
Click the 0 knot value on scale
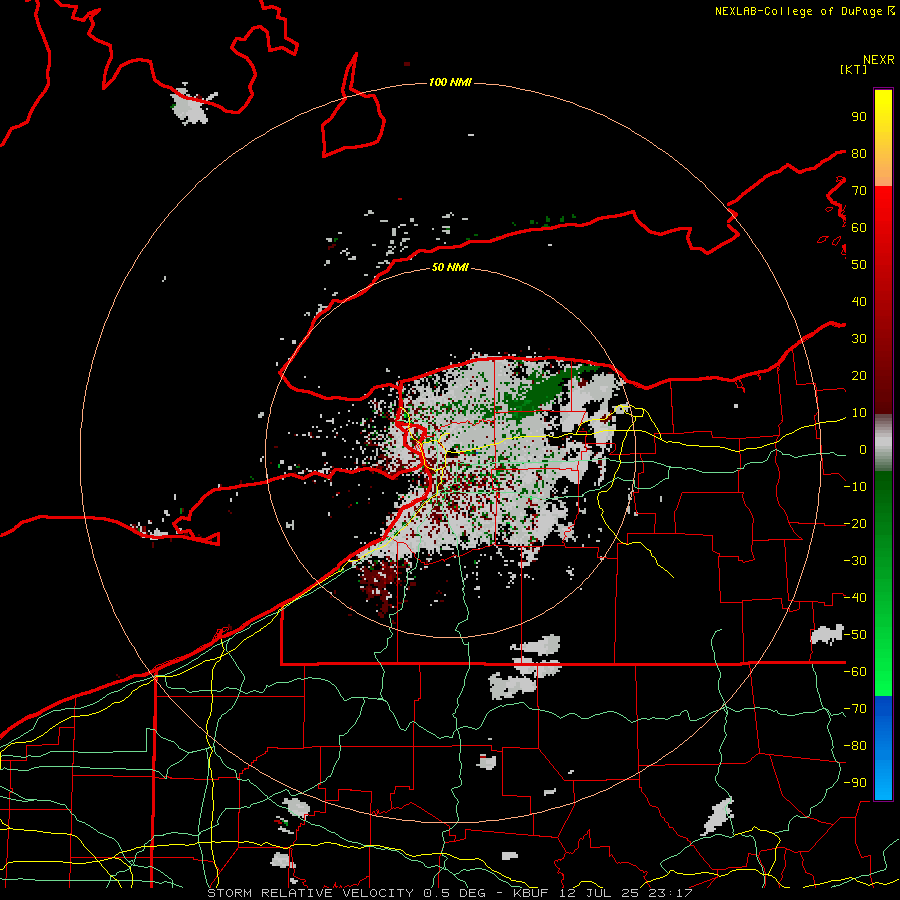pyautogui.click(x=863, y=449)
